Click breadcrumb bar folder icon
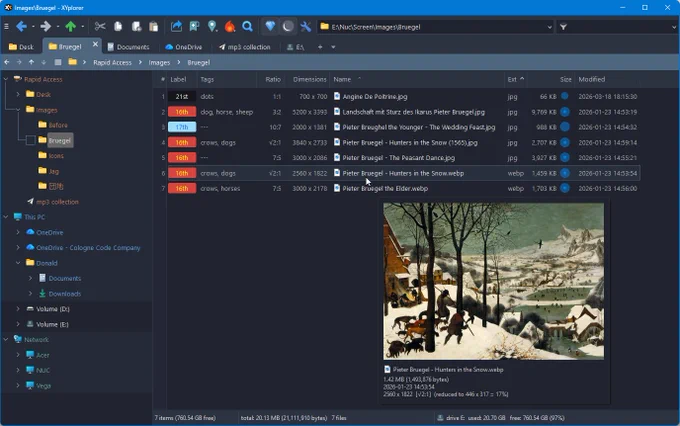 tap(72, 62)
